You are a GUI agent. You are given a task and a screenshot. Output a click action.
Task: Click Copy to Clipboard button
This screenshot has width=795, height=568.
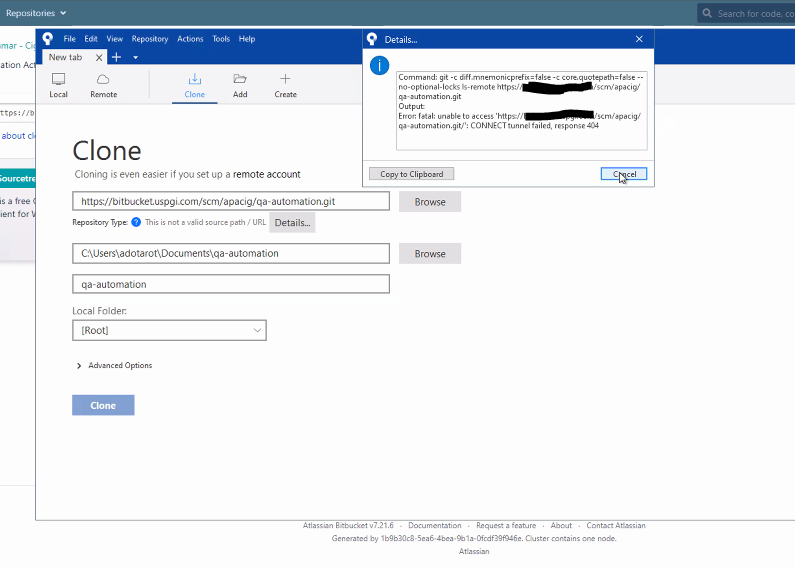(412, 174)
